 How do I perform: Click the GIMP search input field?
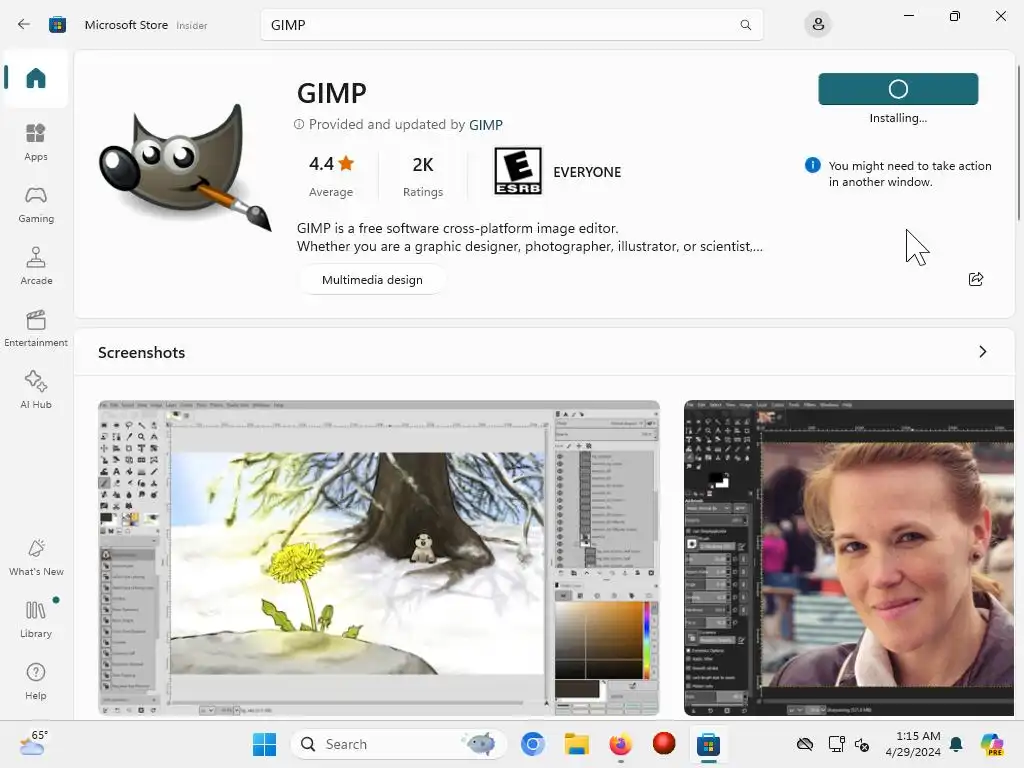[511, 25]
